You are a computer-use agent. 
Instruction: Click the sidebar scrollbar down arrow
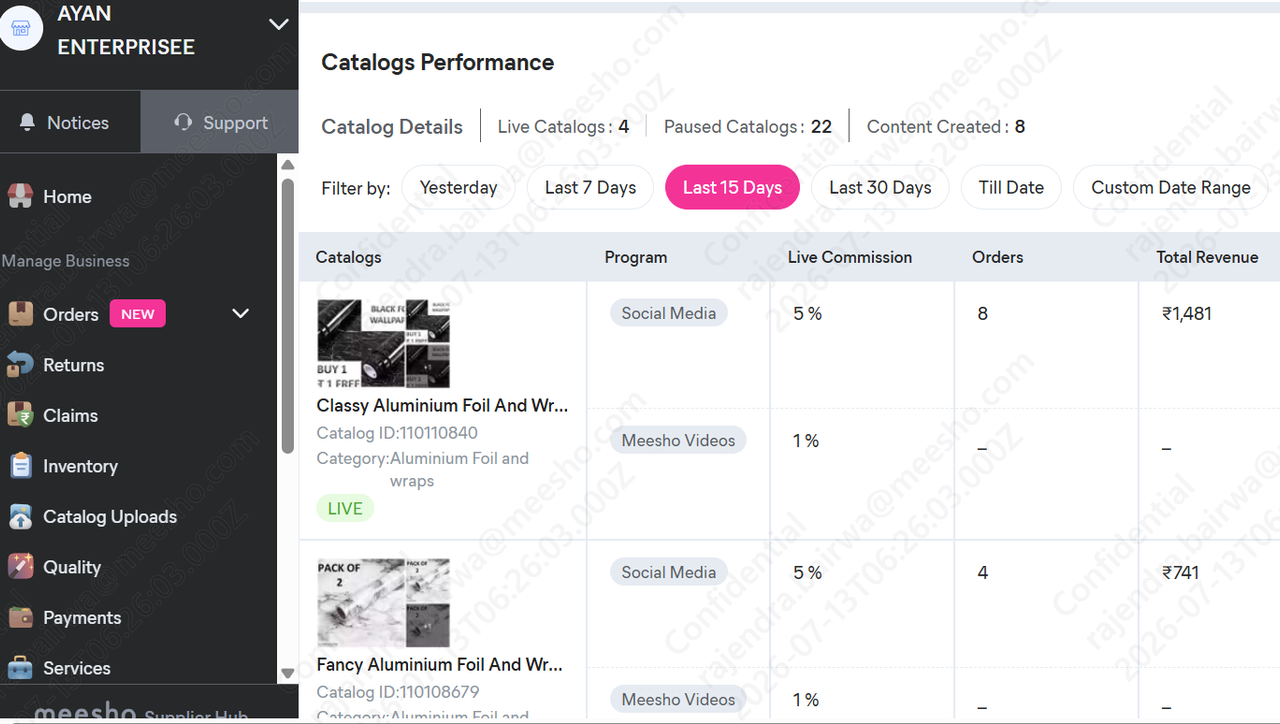pyautogui.click(x=288, y=673)
